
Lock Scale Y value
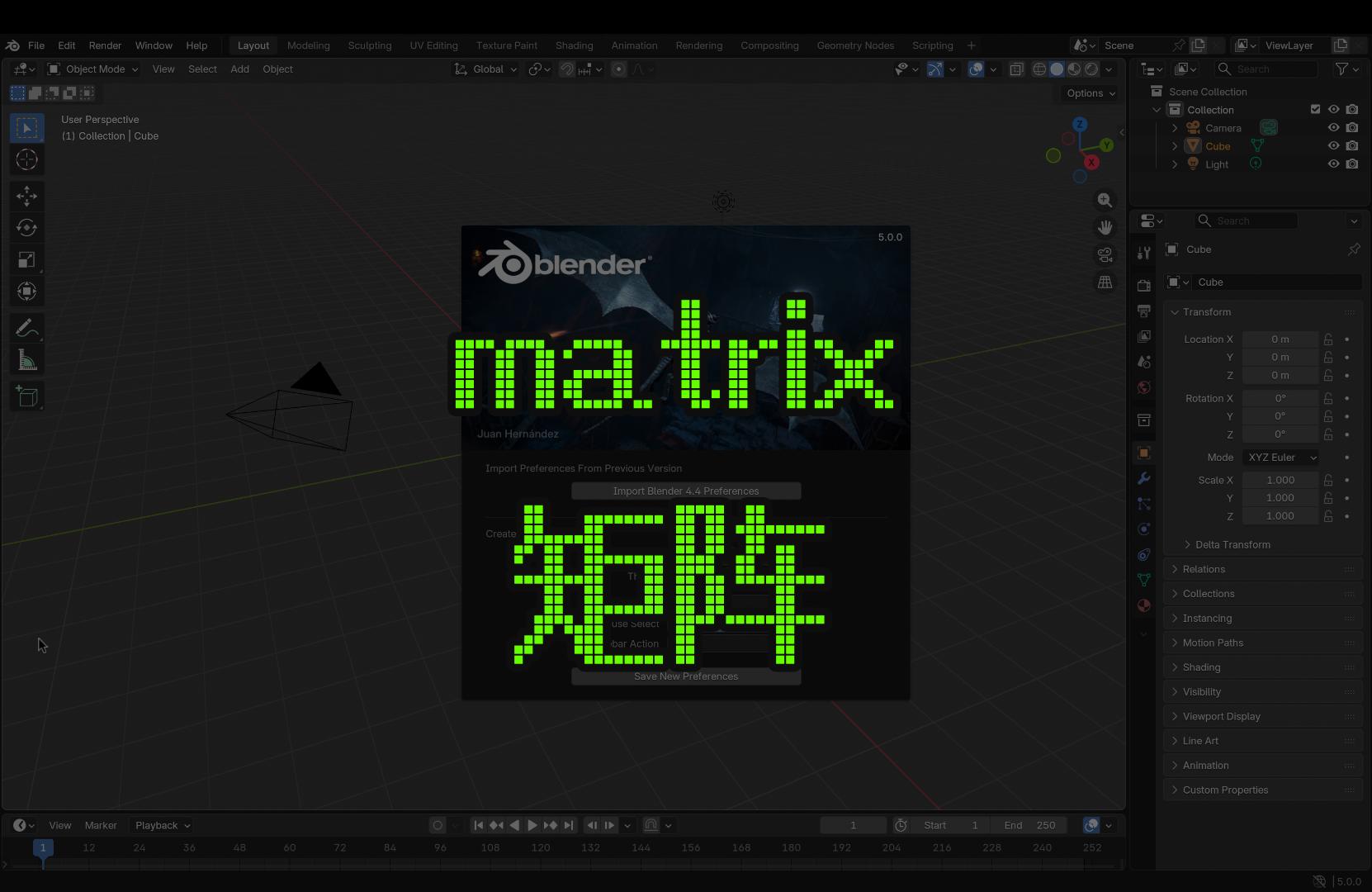1328,498
